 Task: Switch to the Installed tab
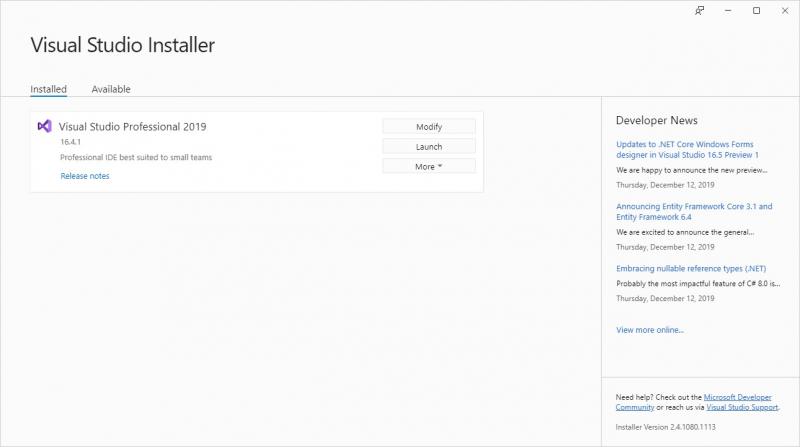[48, 89]
